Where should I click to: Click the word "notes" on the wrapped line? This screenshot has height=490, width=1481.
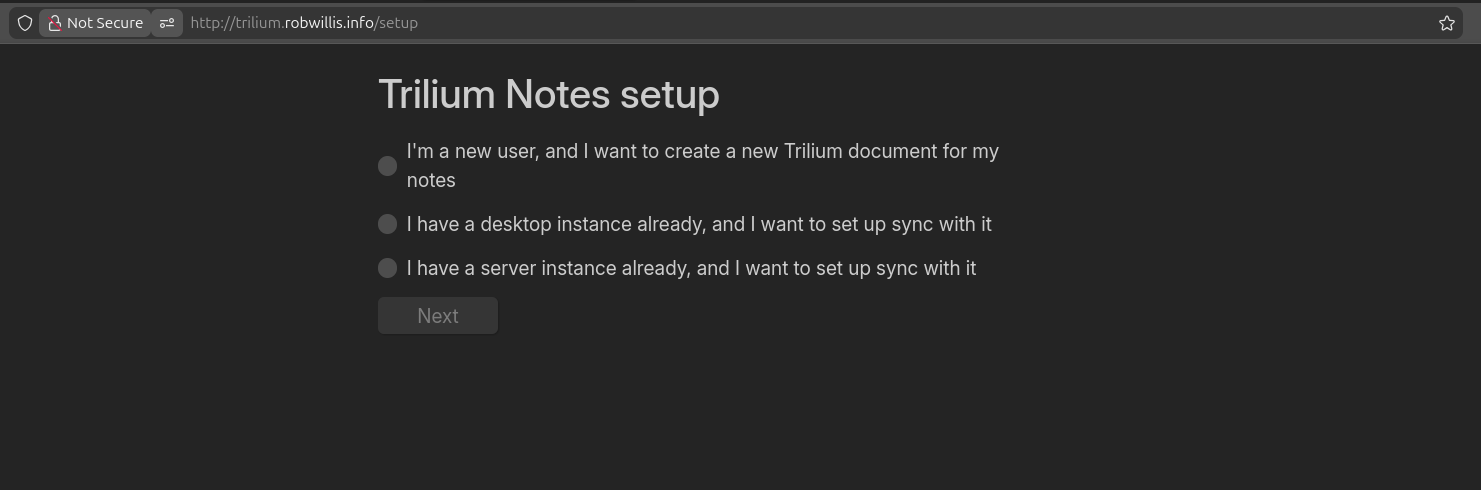(x=431, y=180)
